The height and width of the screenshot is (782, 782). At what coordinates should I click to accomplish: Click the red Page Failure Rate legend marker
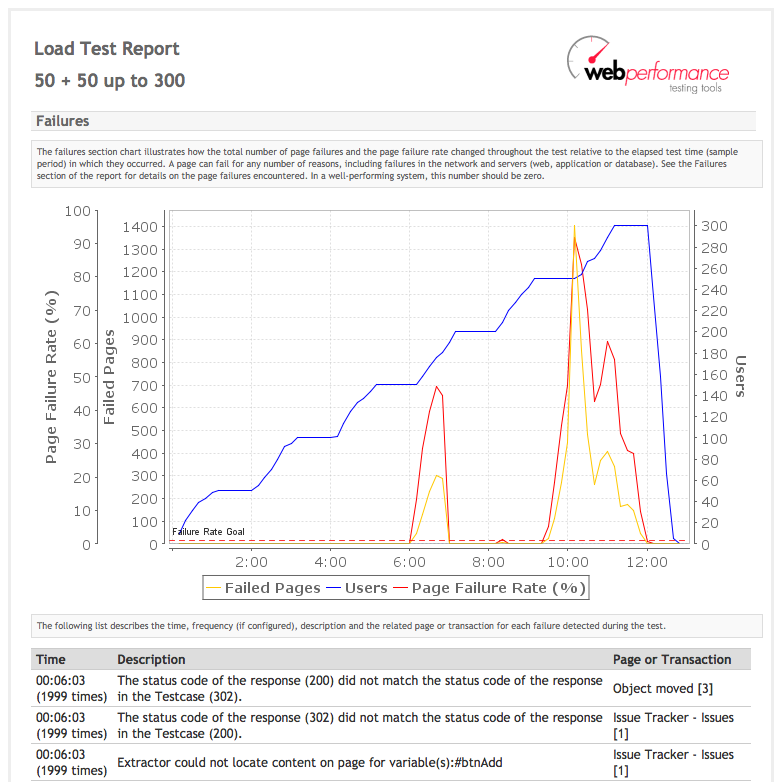[400, 588]
